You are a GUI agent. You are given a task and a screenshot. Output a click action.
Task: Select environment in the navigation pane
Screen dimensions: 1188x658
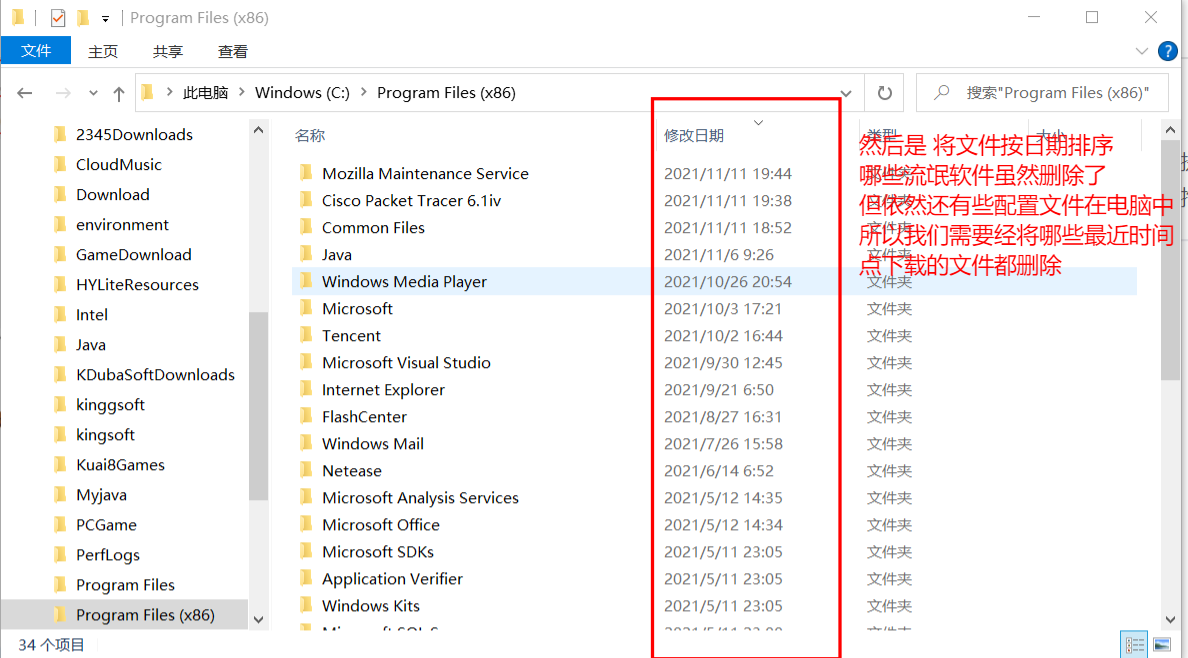click(x=122, y=225)
